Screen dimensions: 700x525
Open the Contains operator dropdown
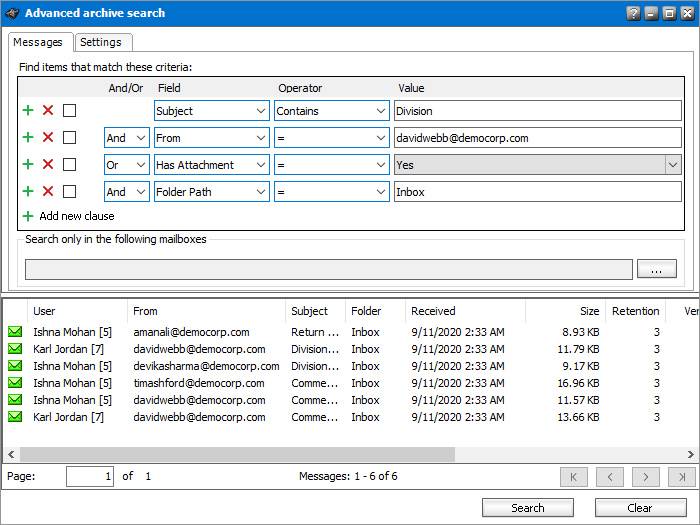pyautogui.click(x=381, y=111)
